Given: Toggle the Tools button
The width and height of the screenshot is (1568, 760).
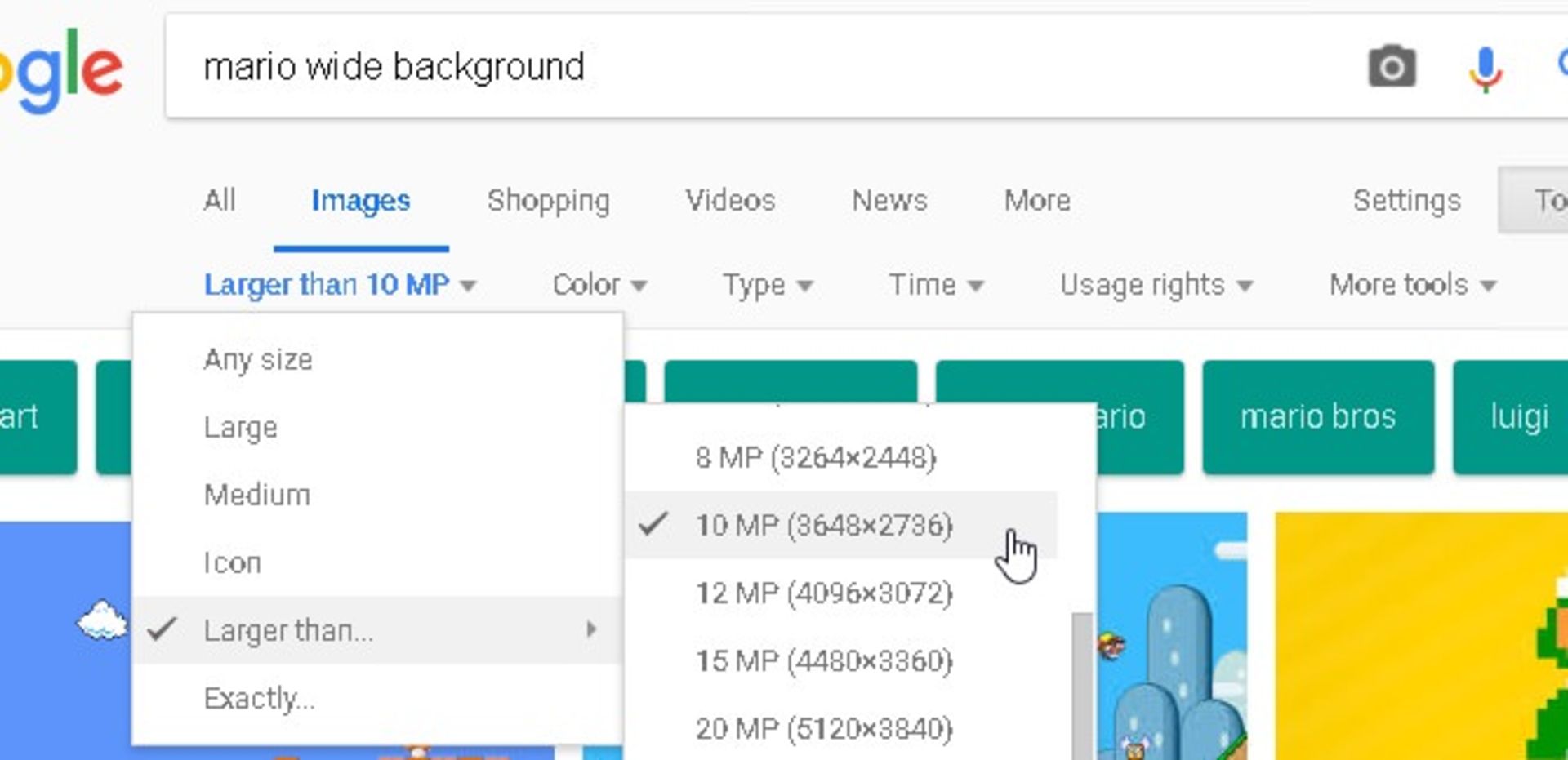Looking at the screenshot, I should [x=1533, y=200].
